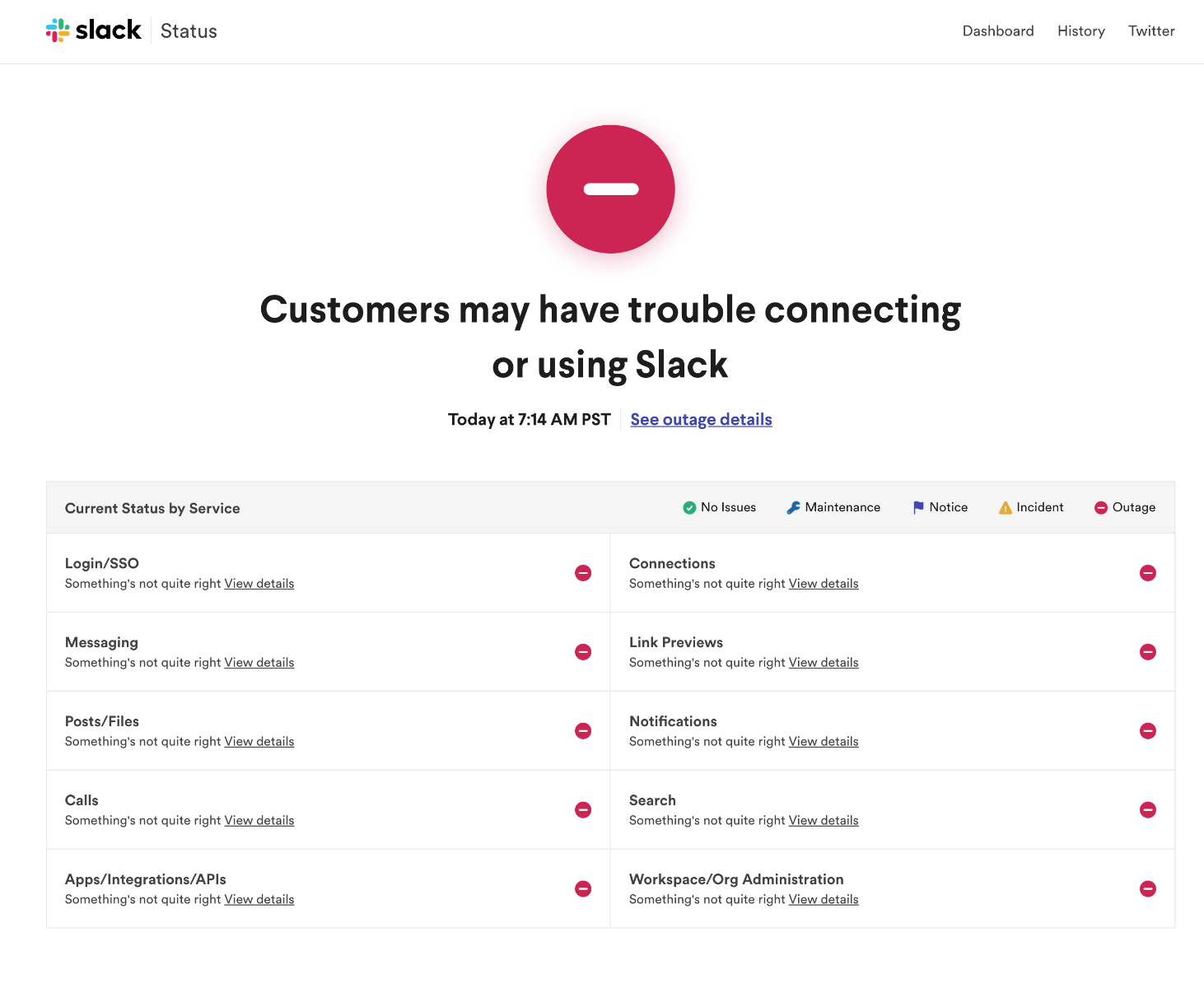Image resolution: width=1204 pixels, height=988 pixels.
Task: Click the outage icon in the Posts/Files row
Action: click(x=583, y=731)
